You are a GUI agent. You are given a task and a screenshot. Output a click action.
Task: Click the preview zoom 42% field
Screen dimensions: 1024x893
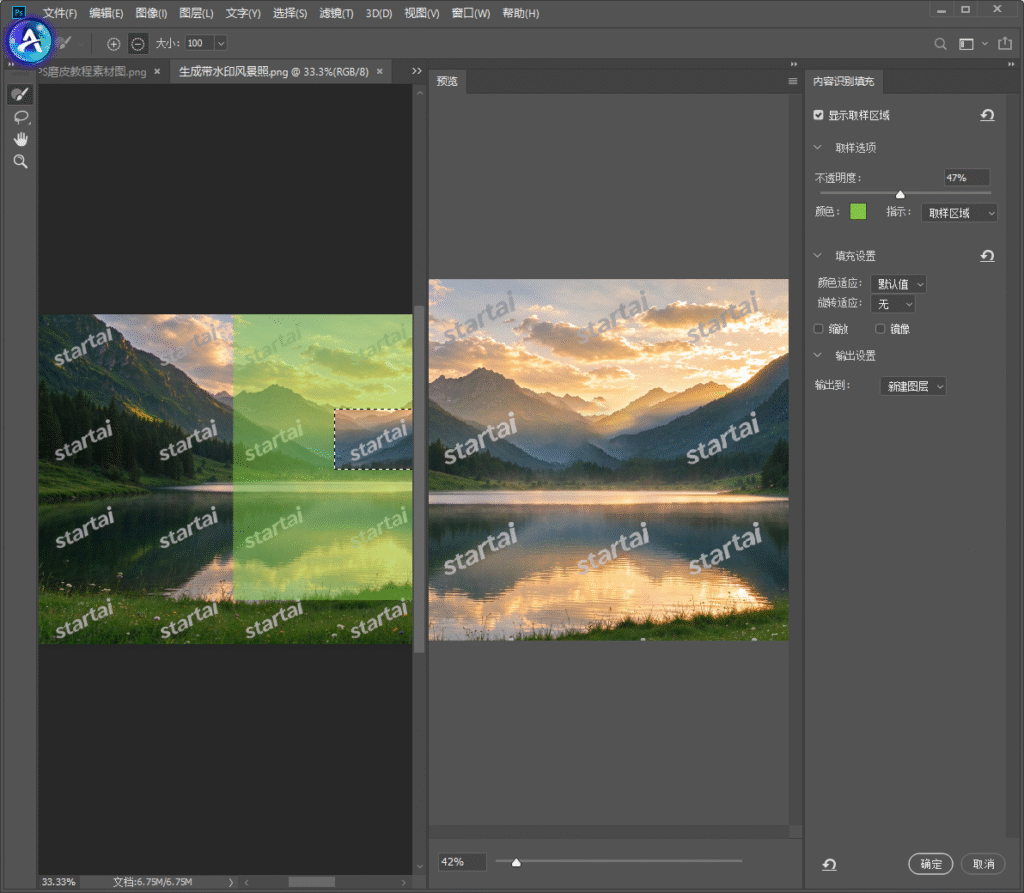[x=462, y=862]
